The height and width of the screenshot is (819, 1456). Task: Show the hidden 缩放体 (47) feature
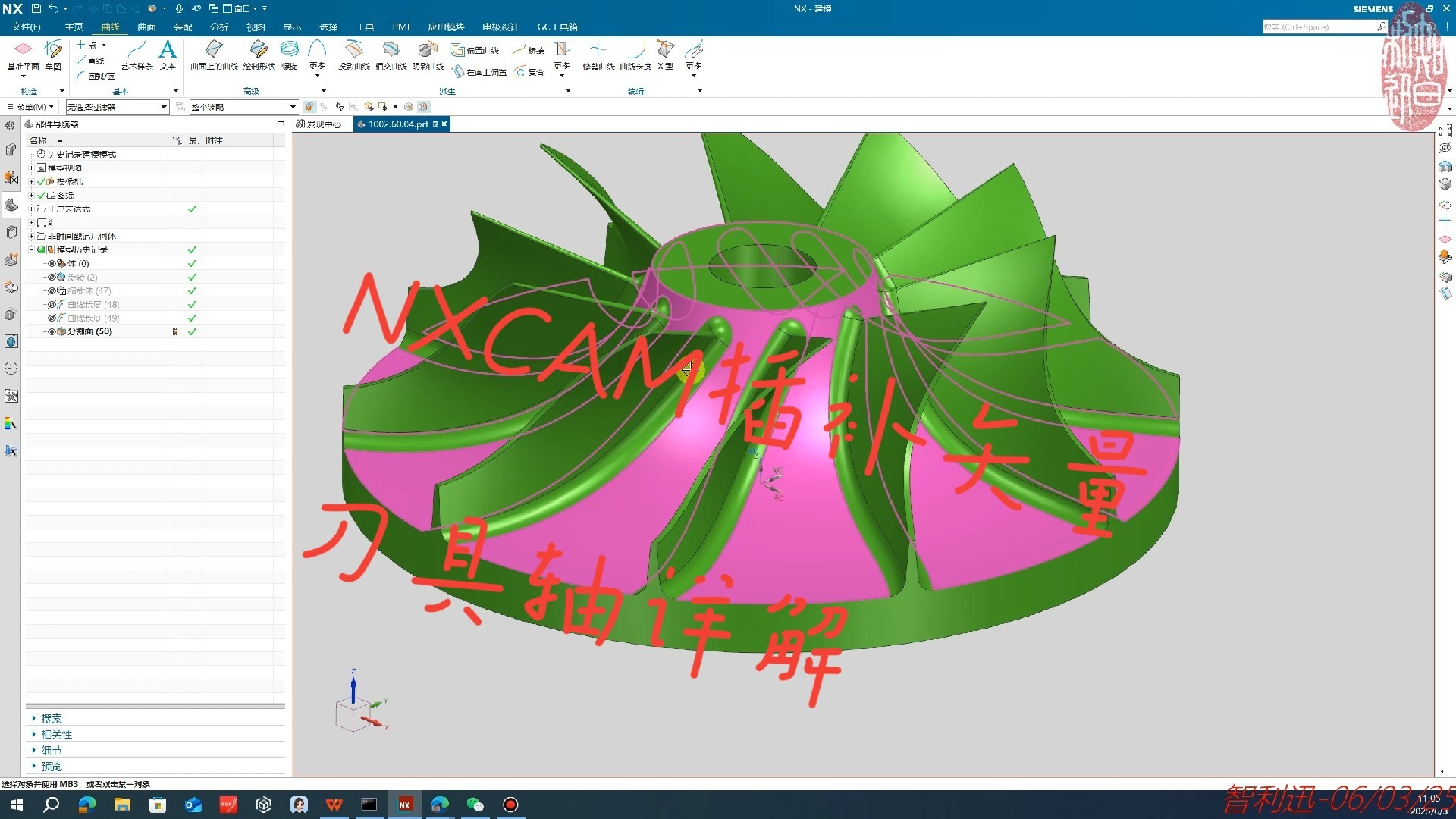[52, 290]
